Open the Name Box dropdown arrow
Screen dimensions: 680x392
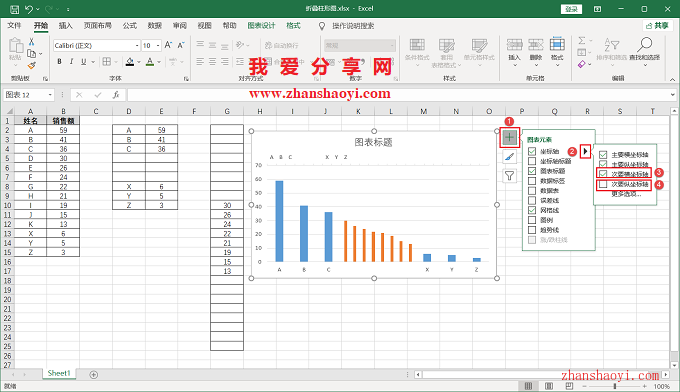pyautogui.click(x=50, y=95)
